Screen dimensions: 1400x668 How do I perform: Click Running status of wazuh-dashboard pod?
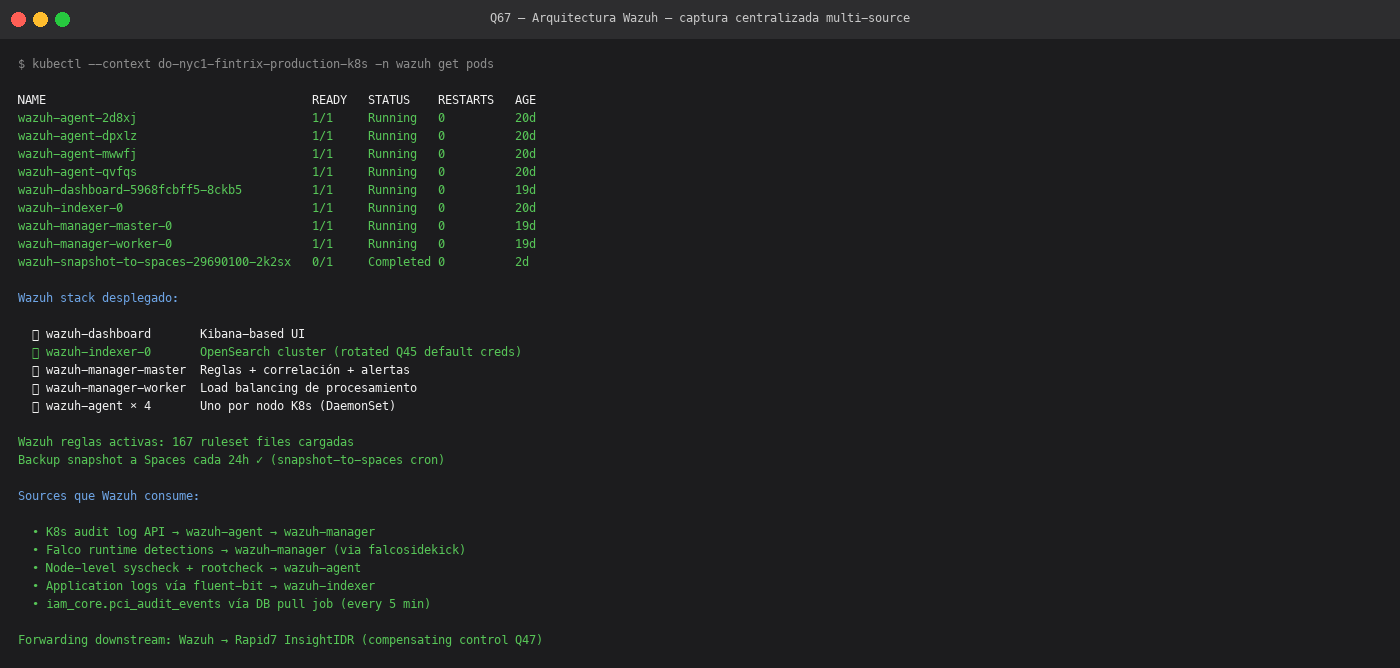tap(392, 190)
